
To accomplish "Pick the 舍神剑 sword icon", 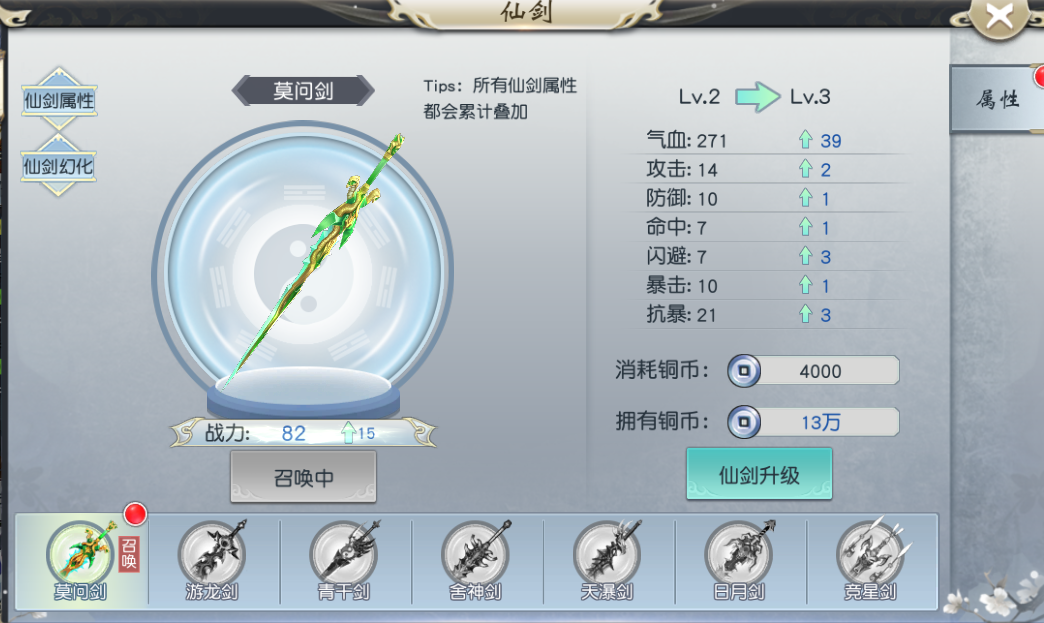I will click(475, 554).
